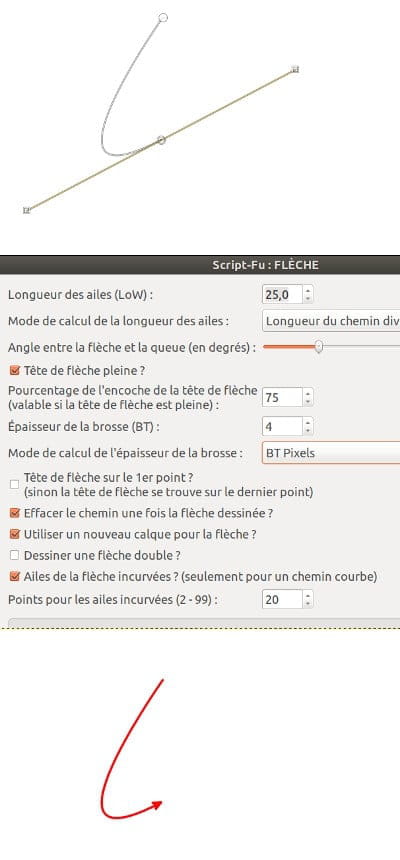The width and height of the screenshot is (400, 860).
Task: Select the path's top circular anchor point
Action: coord(162,18)
